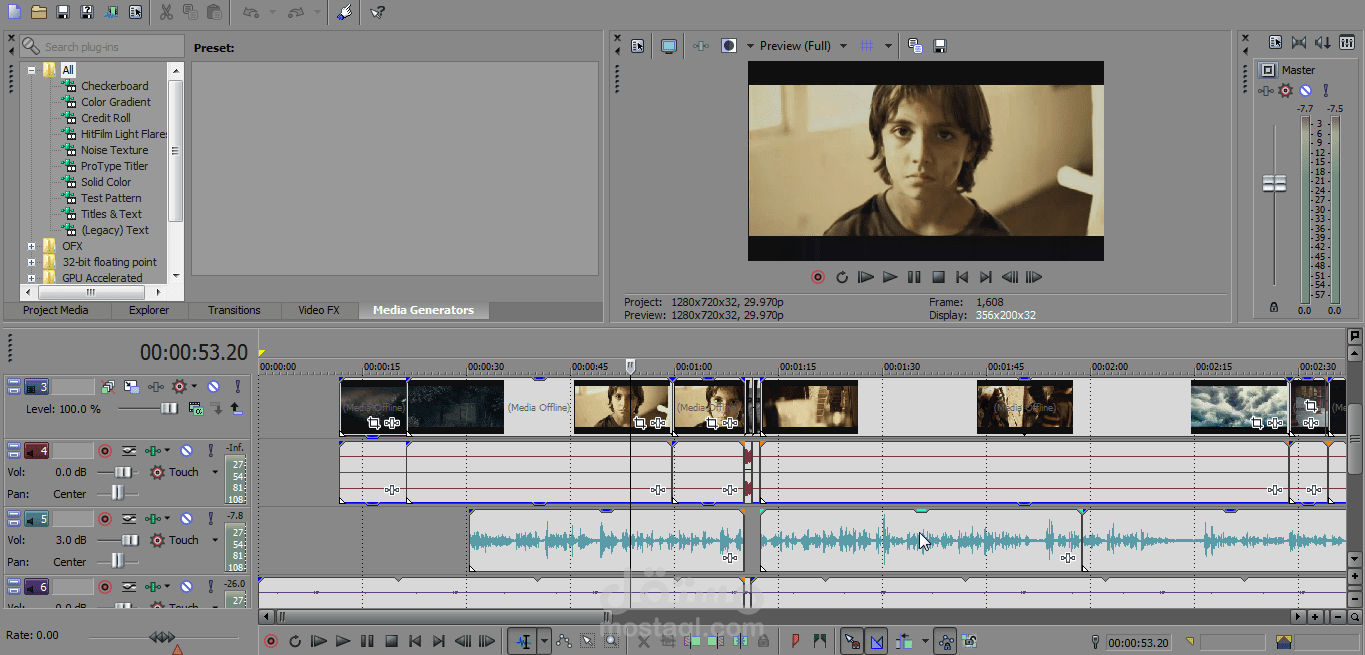Solo video track 3

point(238,386)
